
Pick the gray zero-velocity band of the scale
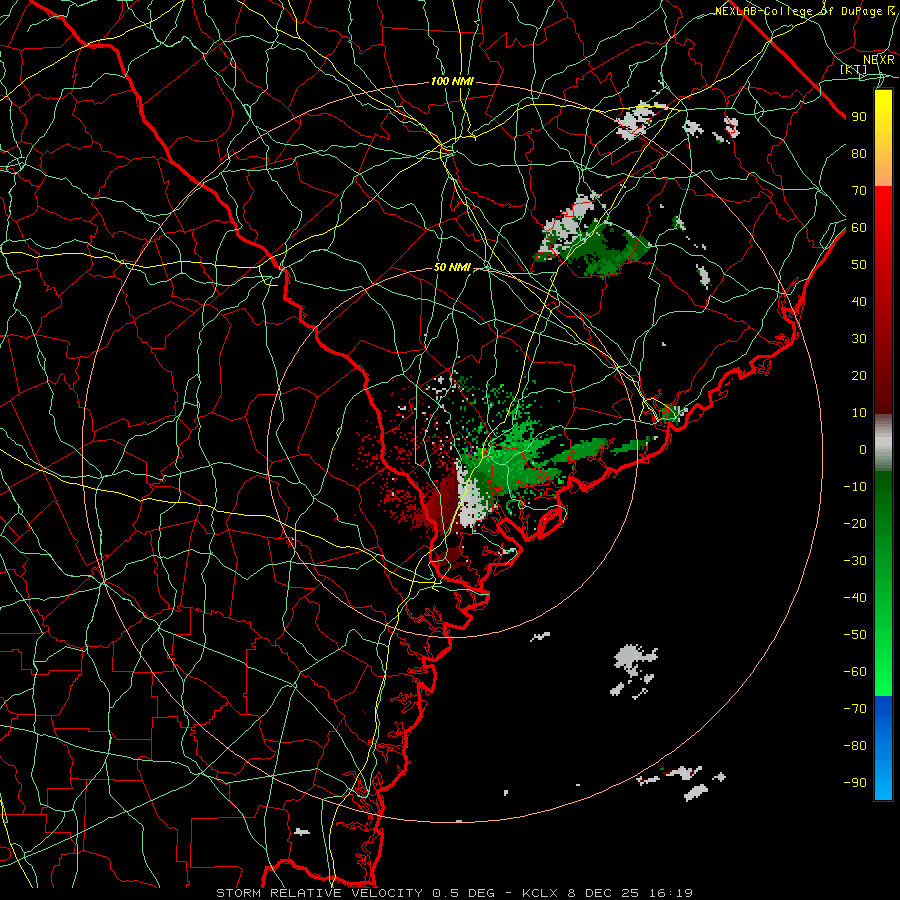tap(883, 443)
